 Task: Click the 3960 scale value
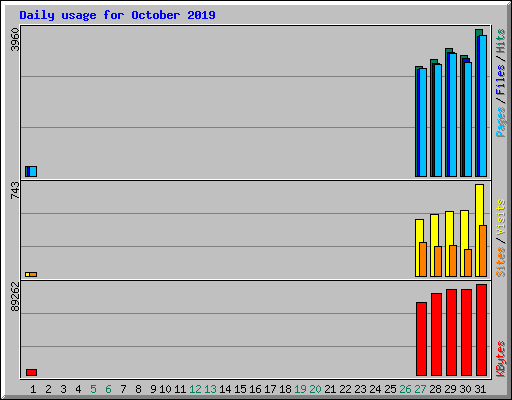point(15,39)
